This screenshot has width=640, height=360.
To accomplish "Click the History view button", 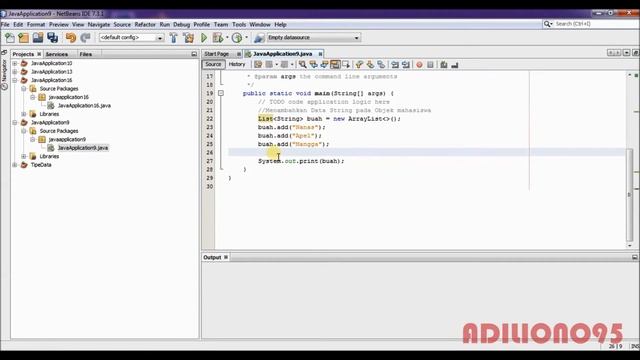I will coord(237,64).
